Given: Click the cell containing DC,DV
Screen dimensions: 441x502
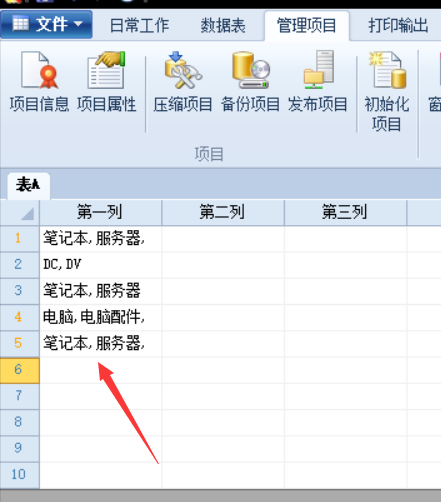Looking at the screenshot, I should coord(101,265).
